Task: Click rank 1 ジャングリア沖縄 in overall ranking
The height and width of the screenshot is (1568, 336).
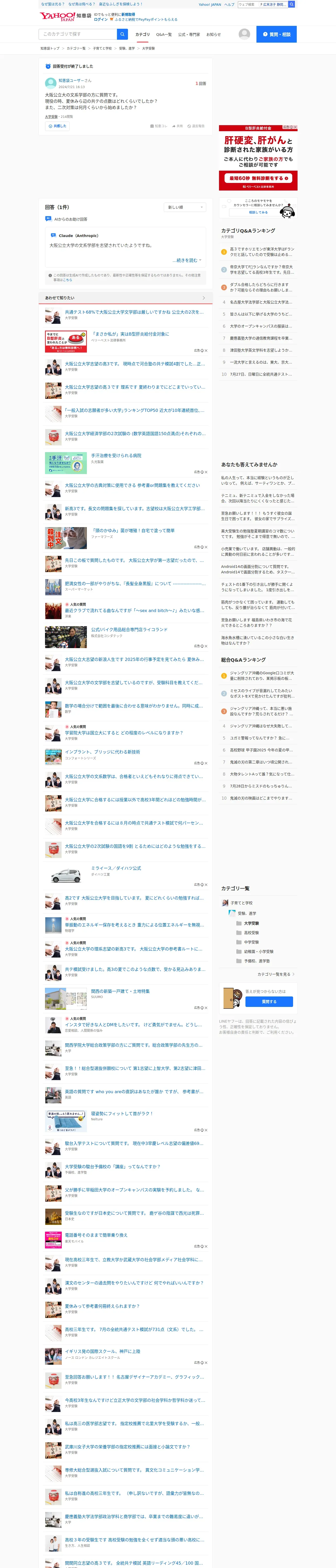Action: [259, 676]
